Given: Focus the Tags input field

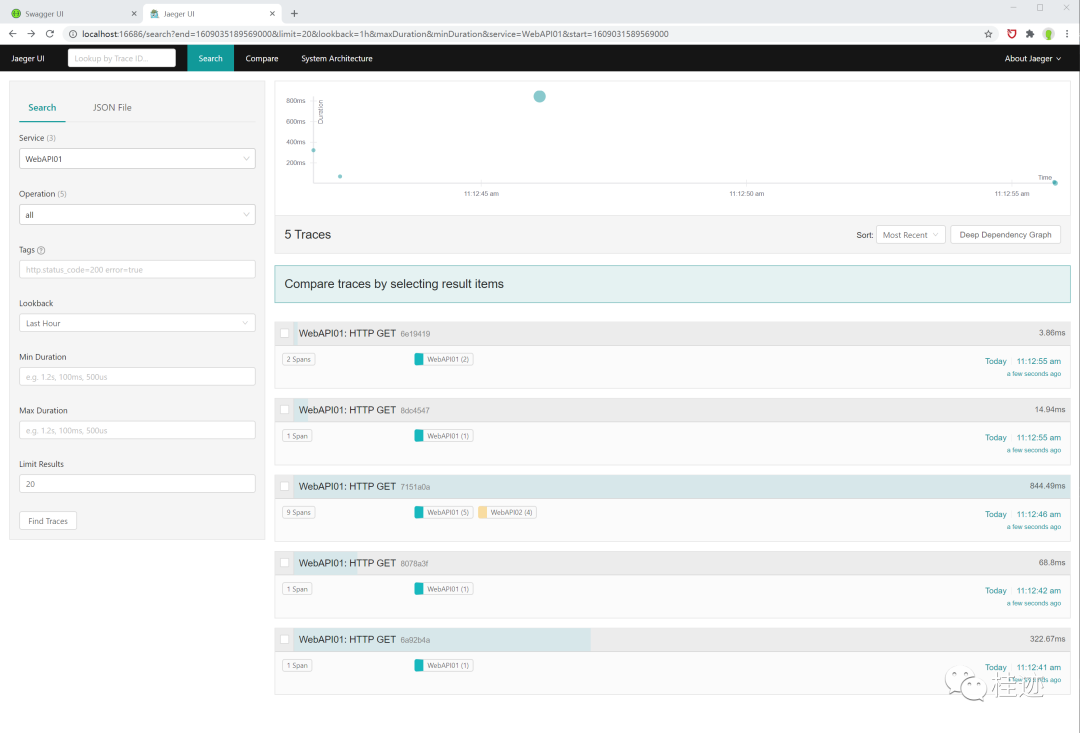Looking at the screenshot, I should point(137,269).
